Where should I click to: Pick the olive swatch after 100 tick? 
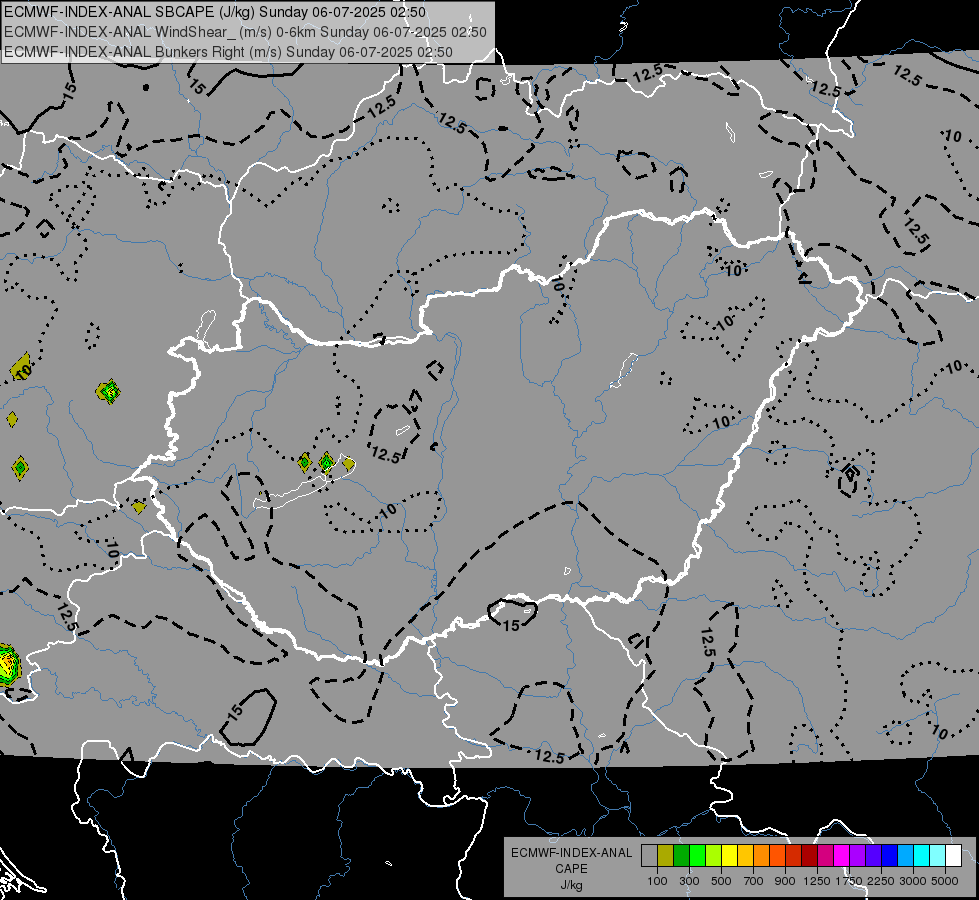click(x=665, y=855)
